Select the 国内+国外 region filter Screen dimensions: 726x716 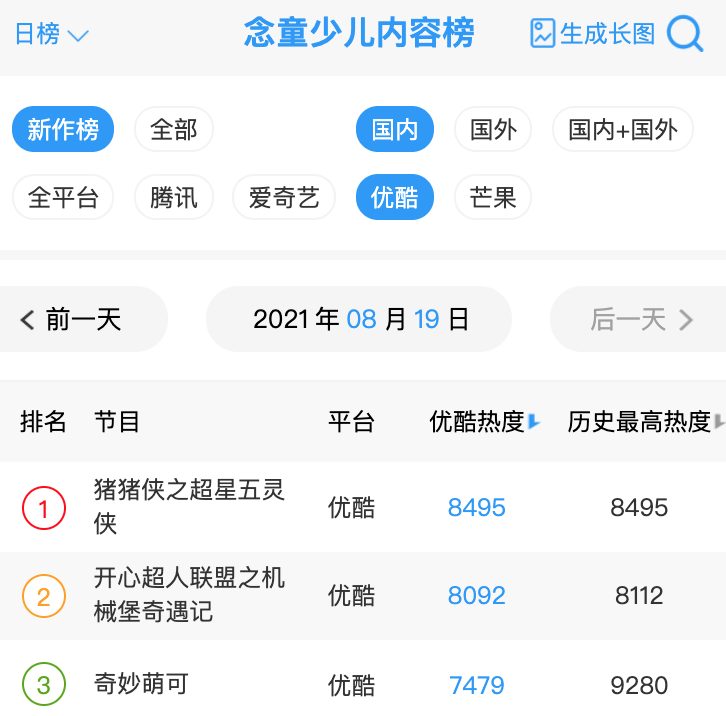pos(623,129)
